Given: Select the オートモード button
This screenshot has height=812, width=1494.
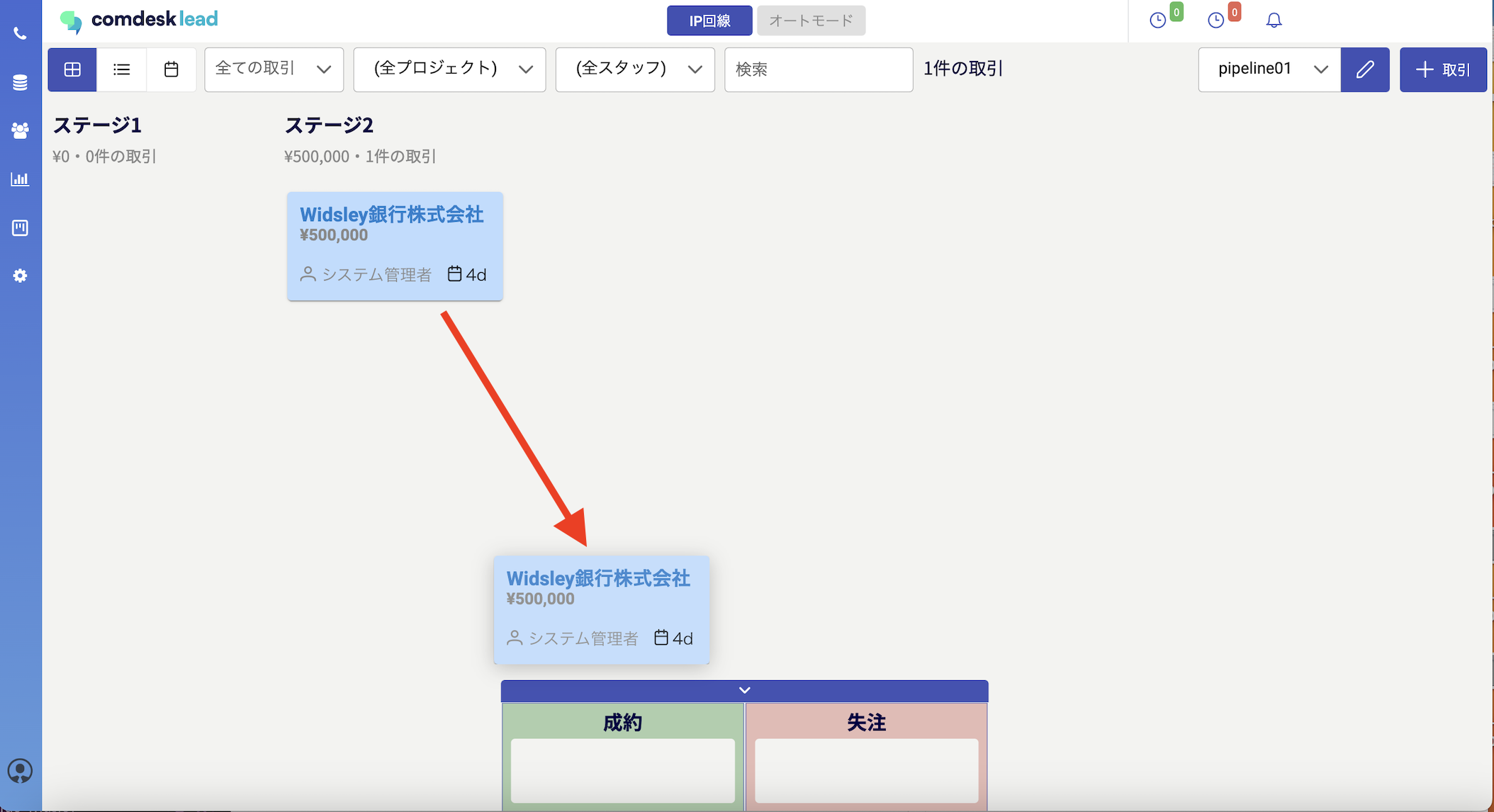Looking at the screenshot, I should (811, 21).
